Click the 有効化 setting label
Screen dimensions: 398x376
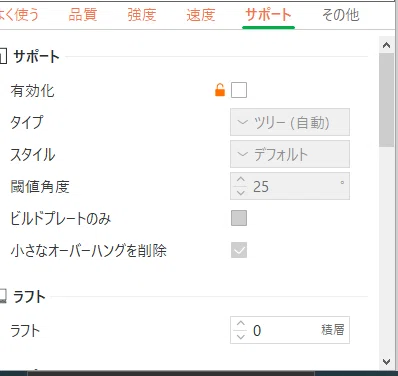[32, 90]
